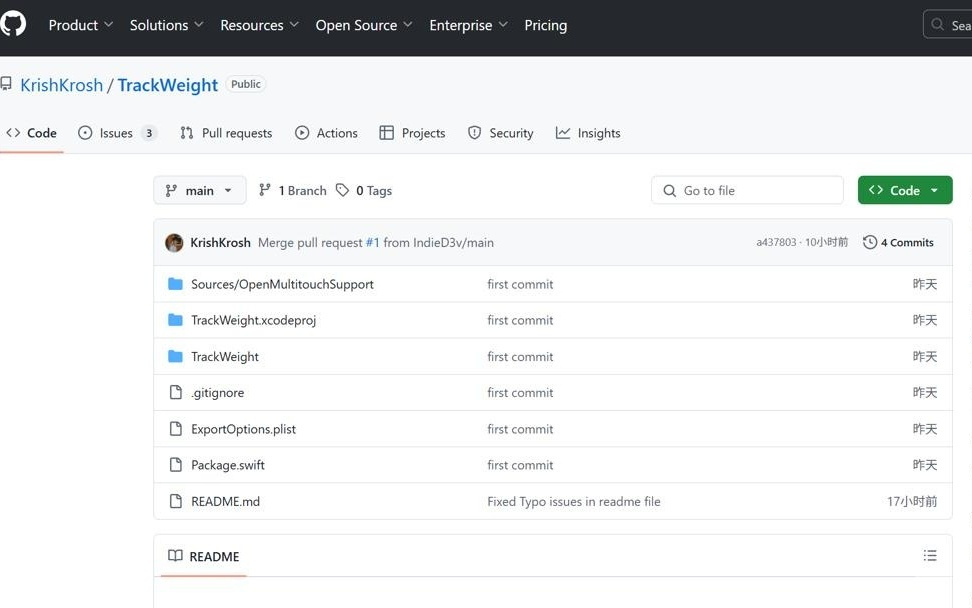Open the KrishKrosh owner profile link
Screen dimensions: 972x608
[61, 85]
